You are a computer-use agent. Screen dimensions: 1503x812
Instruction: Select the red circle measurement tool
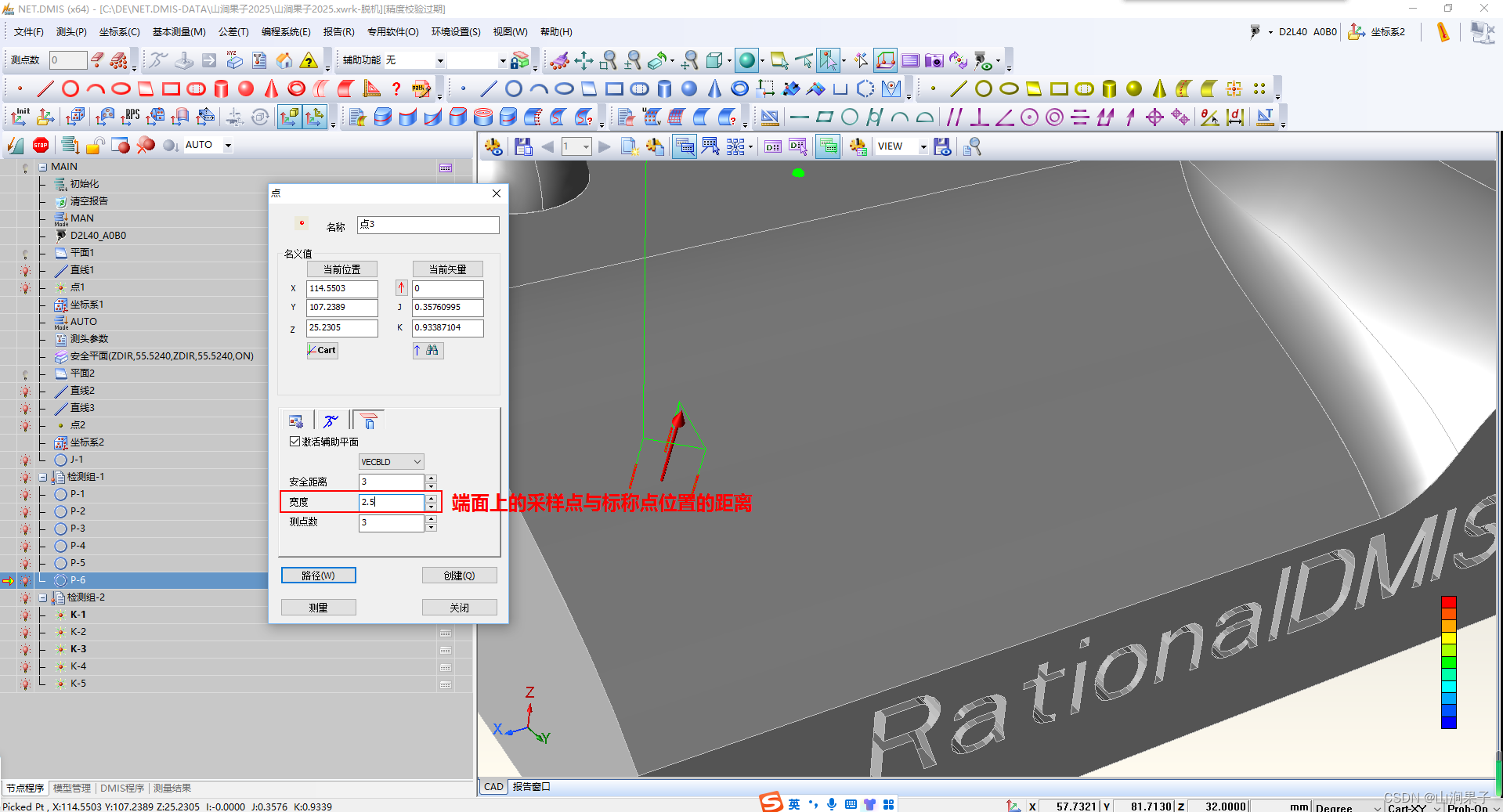pyautogui.click(x=70, y=88)
